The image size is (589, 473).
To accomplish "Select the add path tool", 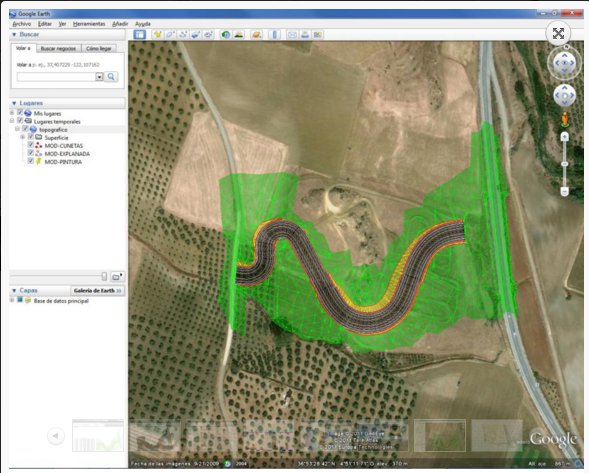I will [x=183, y=35].
